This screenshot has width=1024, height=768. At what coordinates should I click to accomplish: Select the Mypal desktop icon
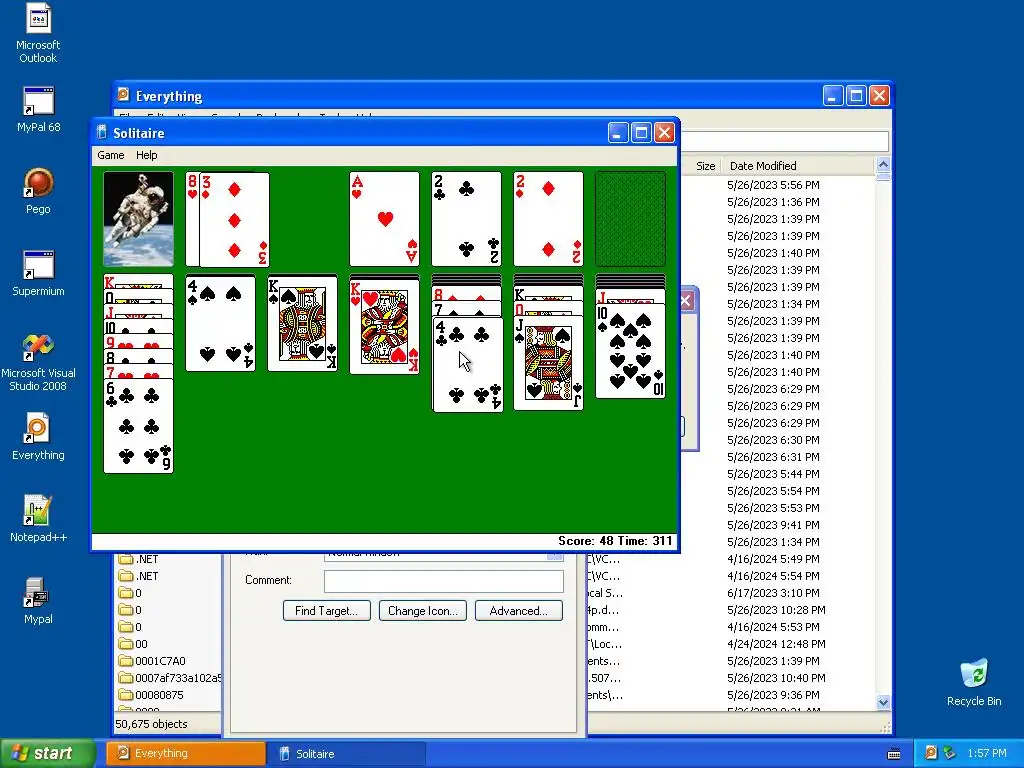click(38, 601)
